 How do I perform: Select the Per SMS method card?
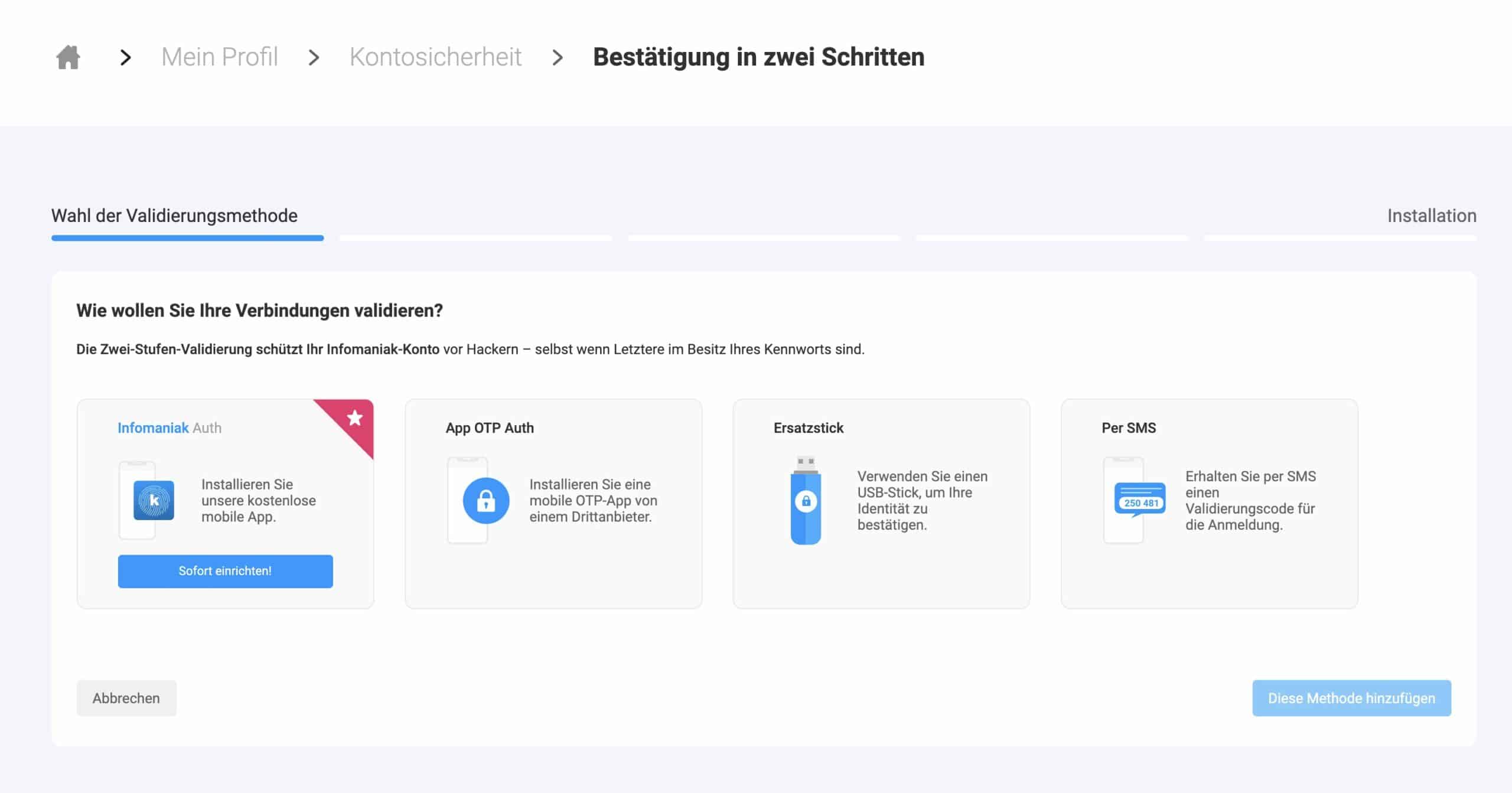coord(1209,504)
